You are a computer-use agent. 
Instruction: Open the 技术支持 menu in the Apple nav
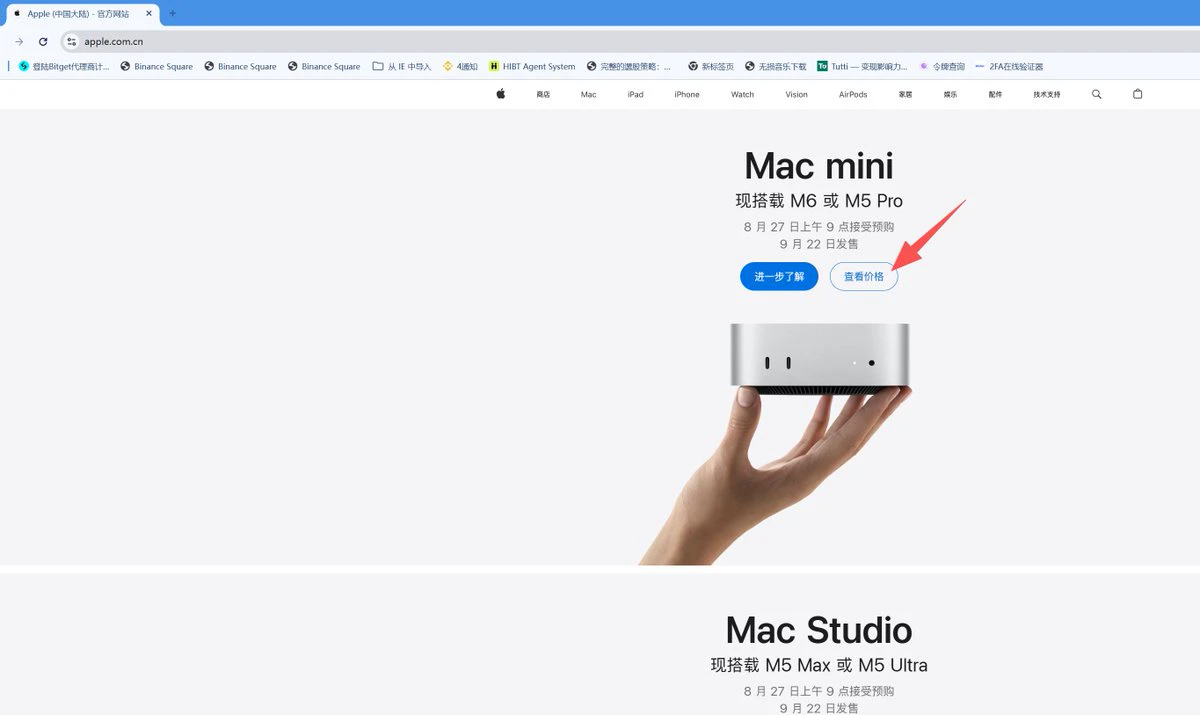1047,95
